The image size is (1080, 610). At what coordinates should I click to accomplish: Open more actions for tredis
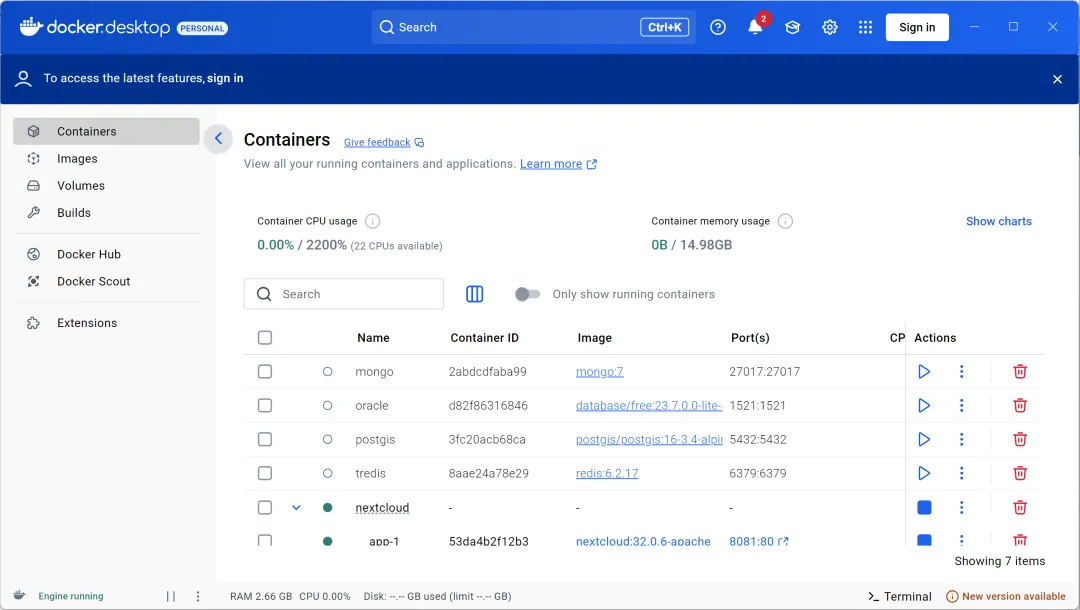pos(962,473)
